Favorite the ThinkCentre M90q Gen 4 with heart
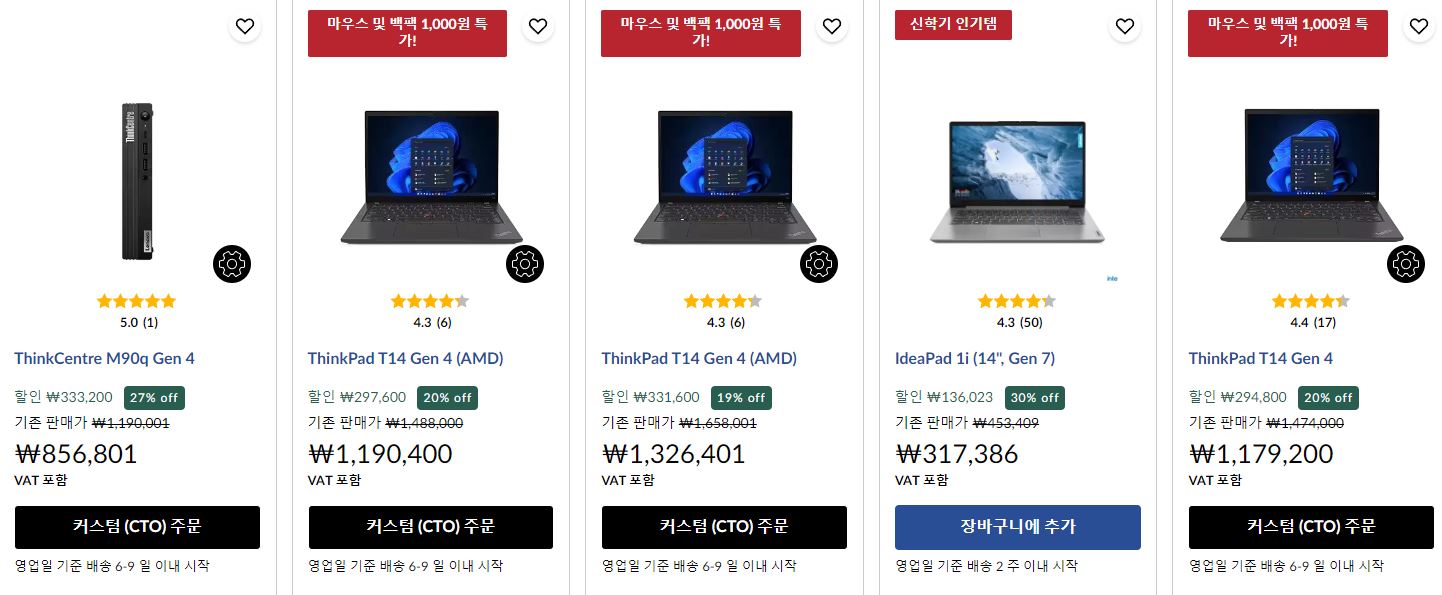This screenshot has height=595, width=1442. pyautogui.click(x=245, y=26)
